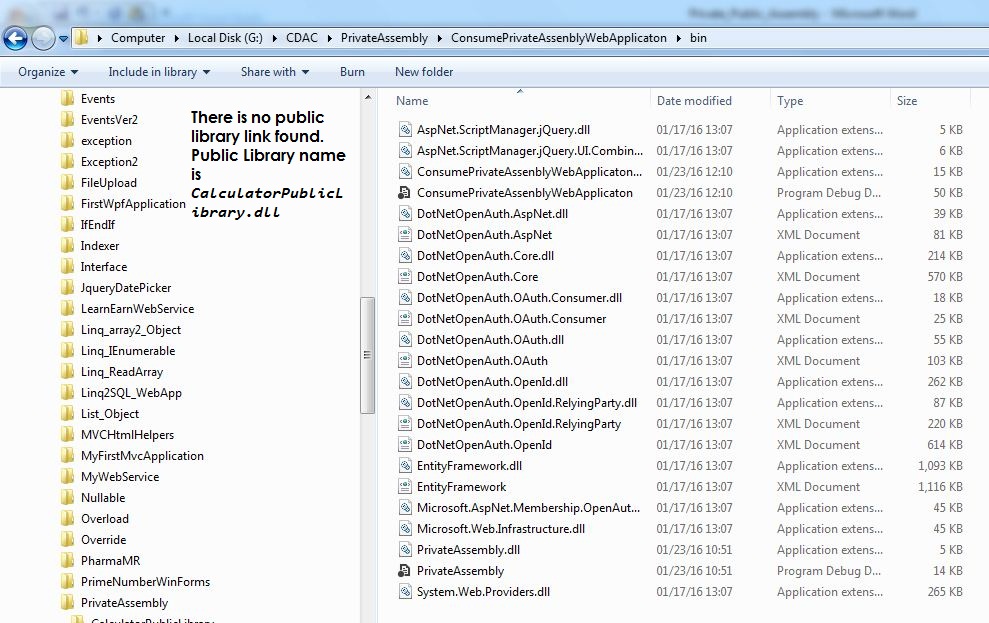
Task: Select the Microsoft.Web.Infrastructure.dll file icon
Action: [x=404, y=528]
